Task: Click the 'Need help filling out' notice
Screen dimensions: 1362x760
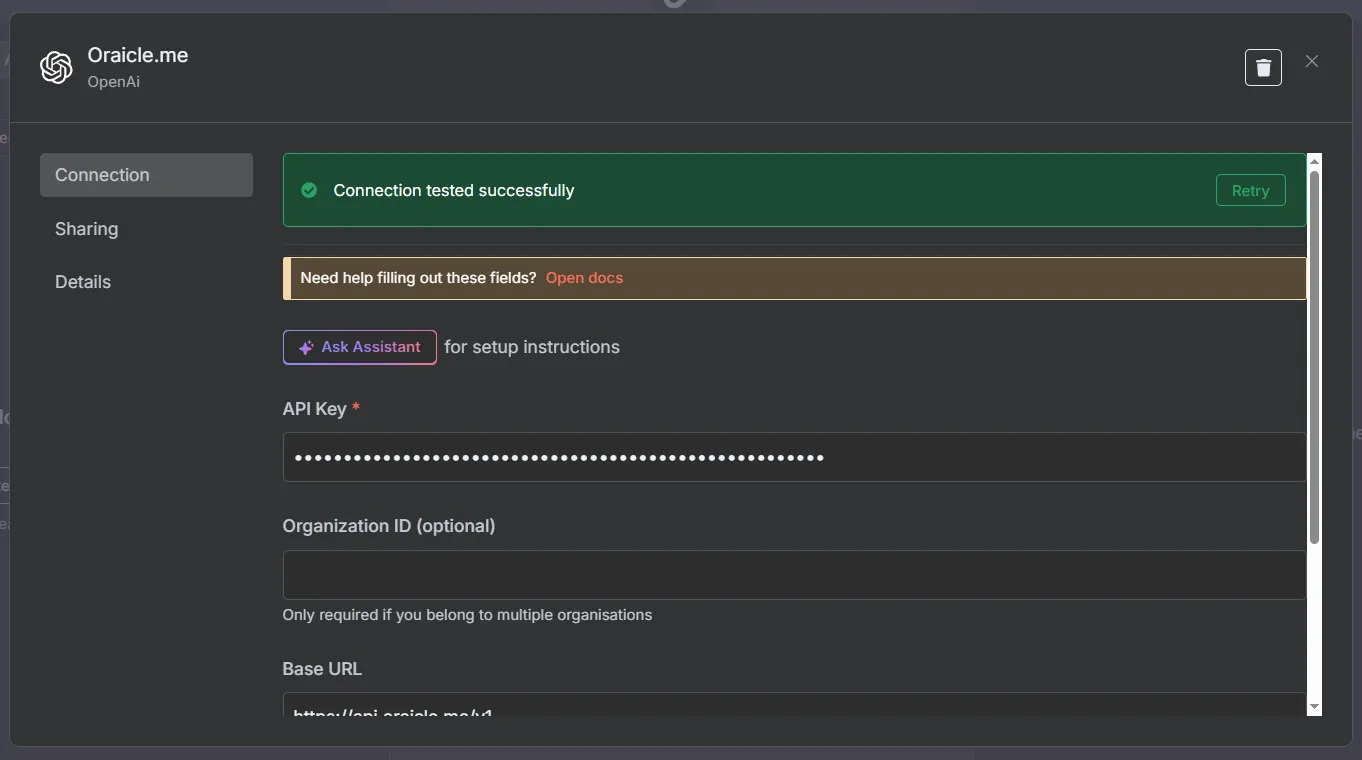Action: [418, 278]
